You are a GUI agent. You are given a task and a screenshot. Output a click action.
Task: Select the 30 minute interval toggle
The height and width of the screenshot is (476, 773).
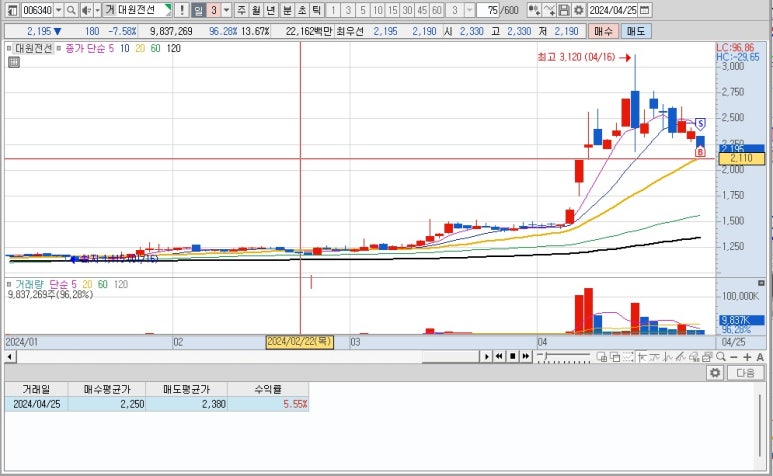(407, 10)
